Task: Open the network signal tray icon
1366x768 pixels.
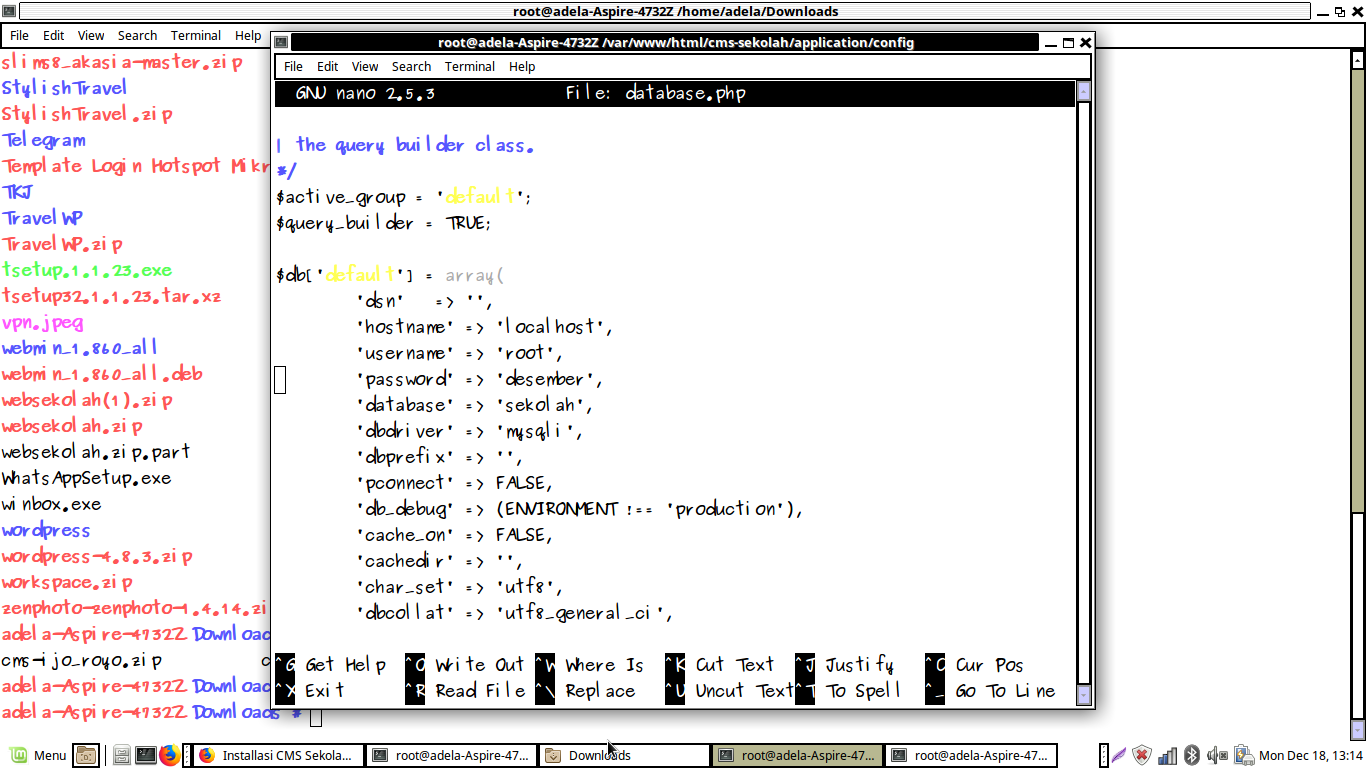Action: [1167, 755]
